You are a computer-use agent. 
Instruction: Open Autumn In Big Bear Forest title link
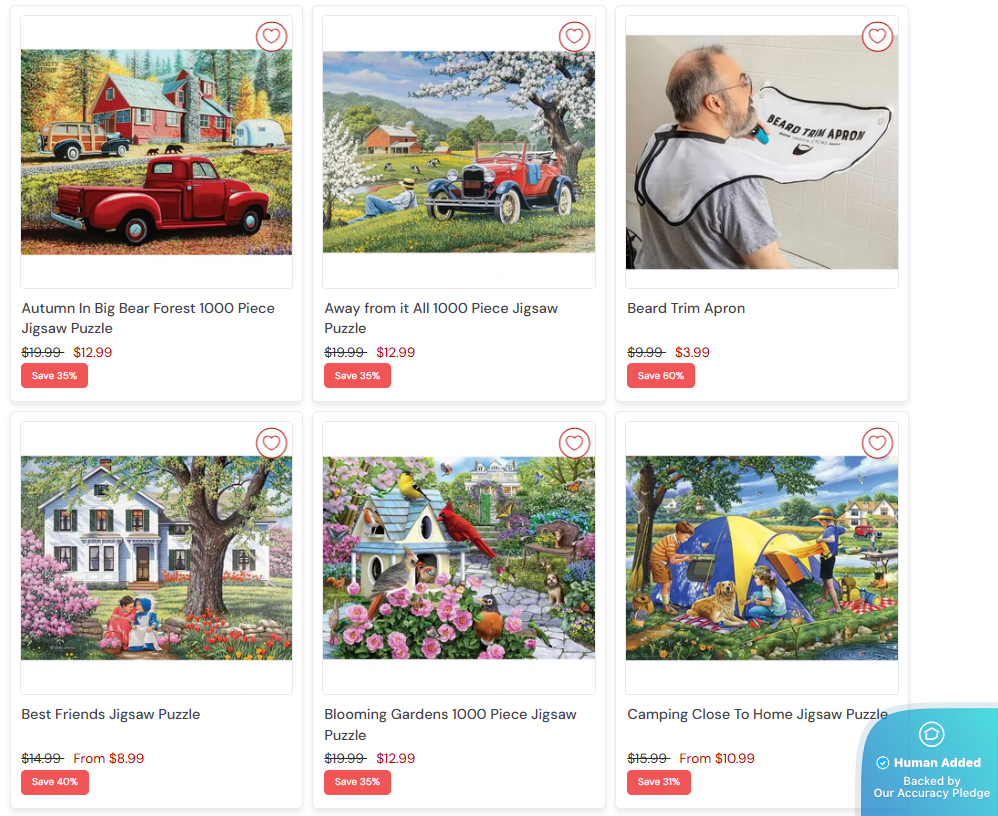(148, 318)
